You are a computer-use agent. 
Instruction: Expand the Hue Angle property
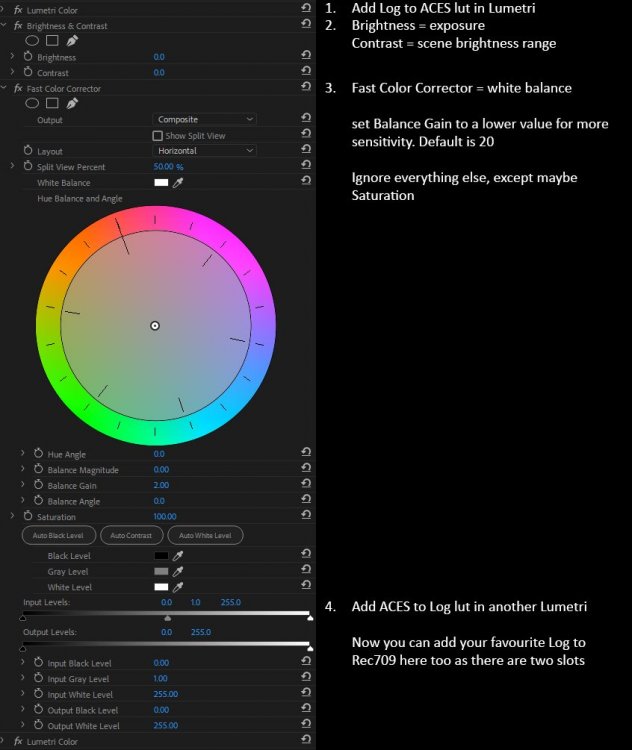24,454
